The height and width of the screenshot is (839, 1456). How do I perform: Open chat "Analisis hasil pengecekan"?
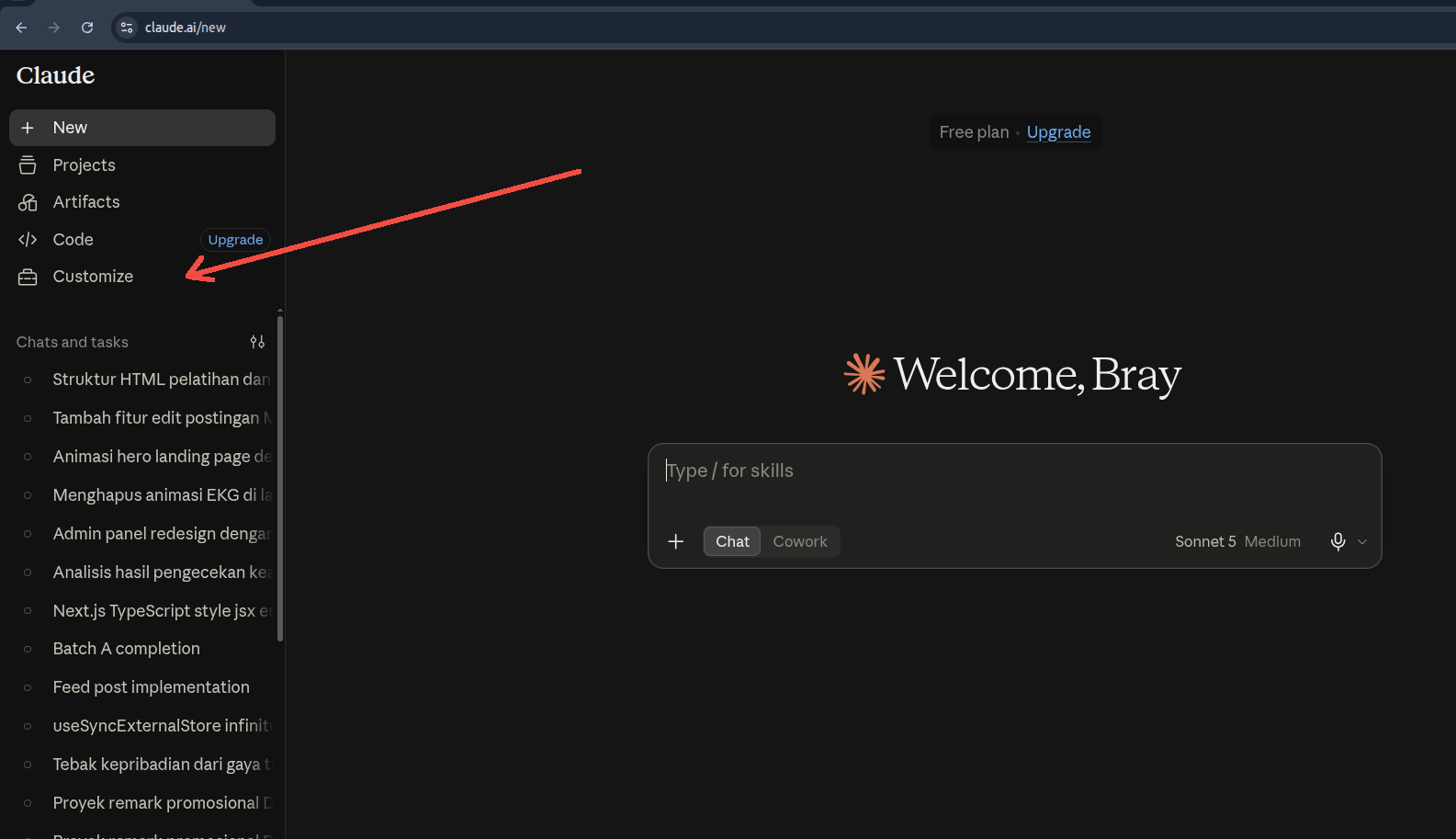pyautogui.click(x=142, y=573)
